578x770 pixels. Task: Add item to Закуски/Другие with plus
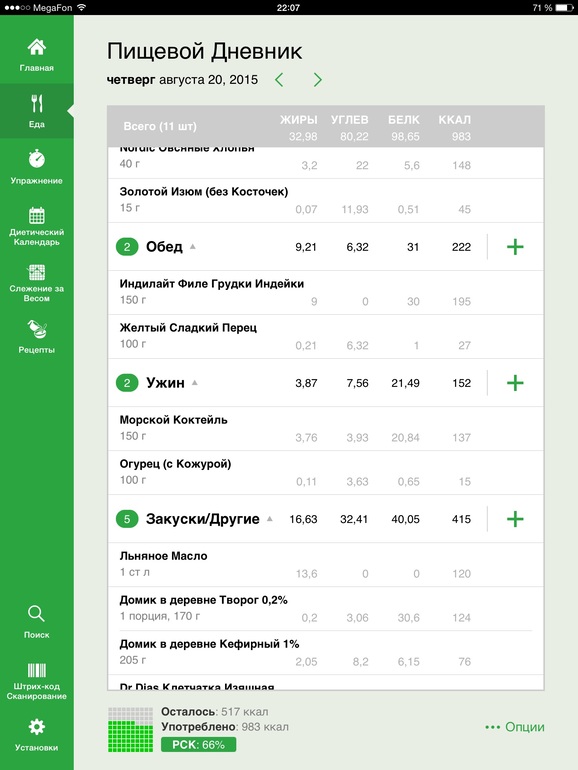point(515,519)
